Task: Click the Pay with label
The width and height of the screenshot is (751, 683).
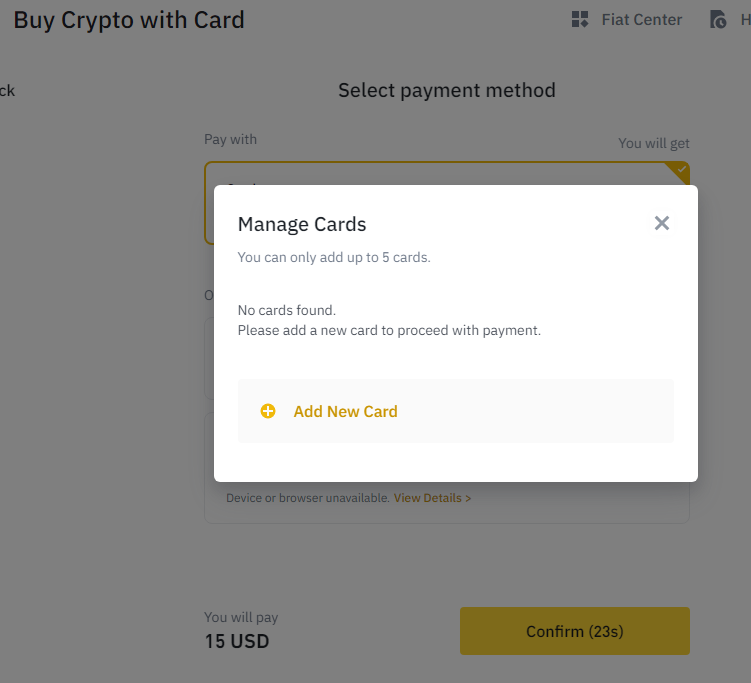Action: (x=230, y=139)
